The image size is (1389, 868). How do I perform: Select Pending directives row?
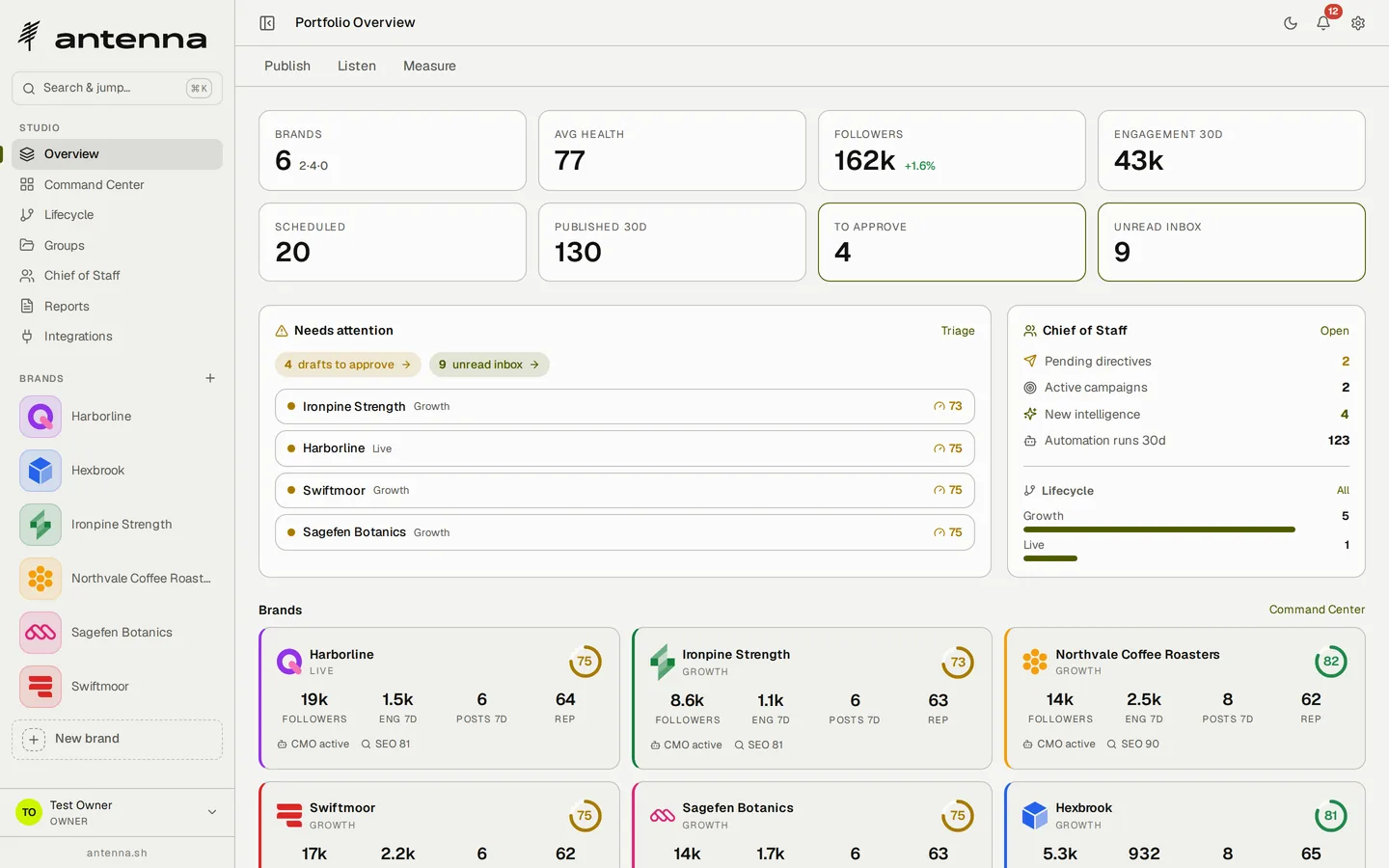click(x=1186, y=361)
